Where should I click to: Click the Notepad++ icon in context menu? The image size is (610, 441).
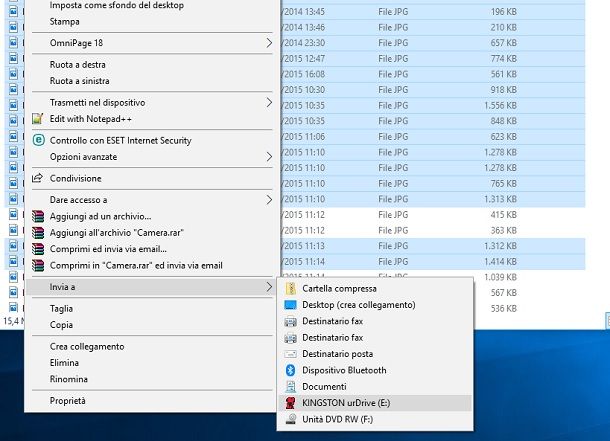pyautogui.click(x=39, y=119)
